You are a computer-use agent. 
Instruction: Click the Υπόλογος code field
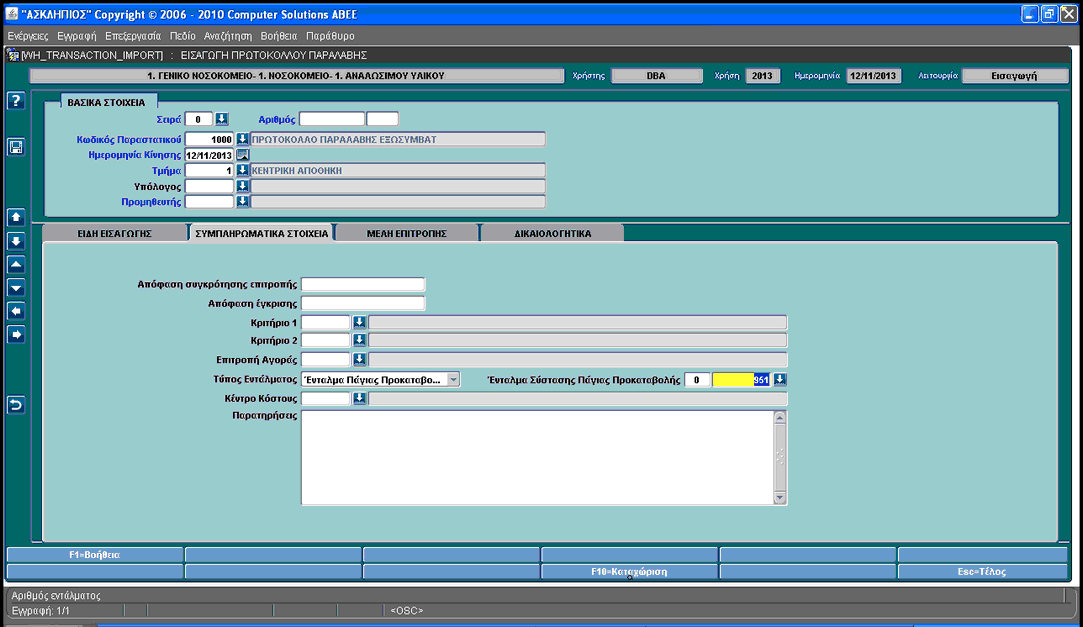pyautogui.click(x=209, y=186)
